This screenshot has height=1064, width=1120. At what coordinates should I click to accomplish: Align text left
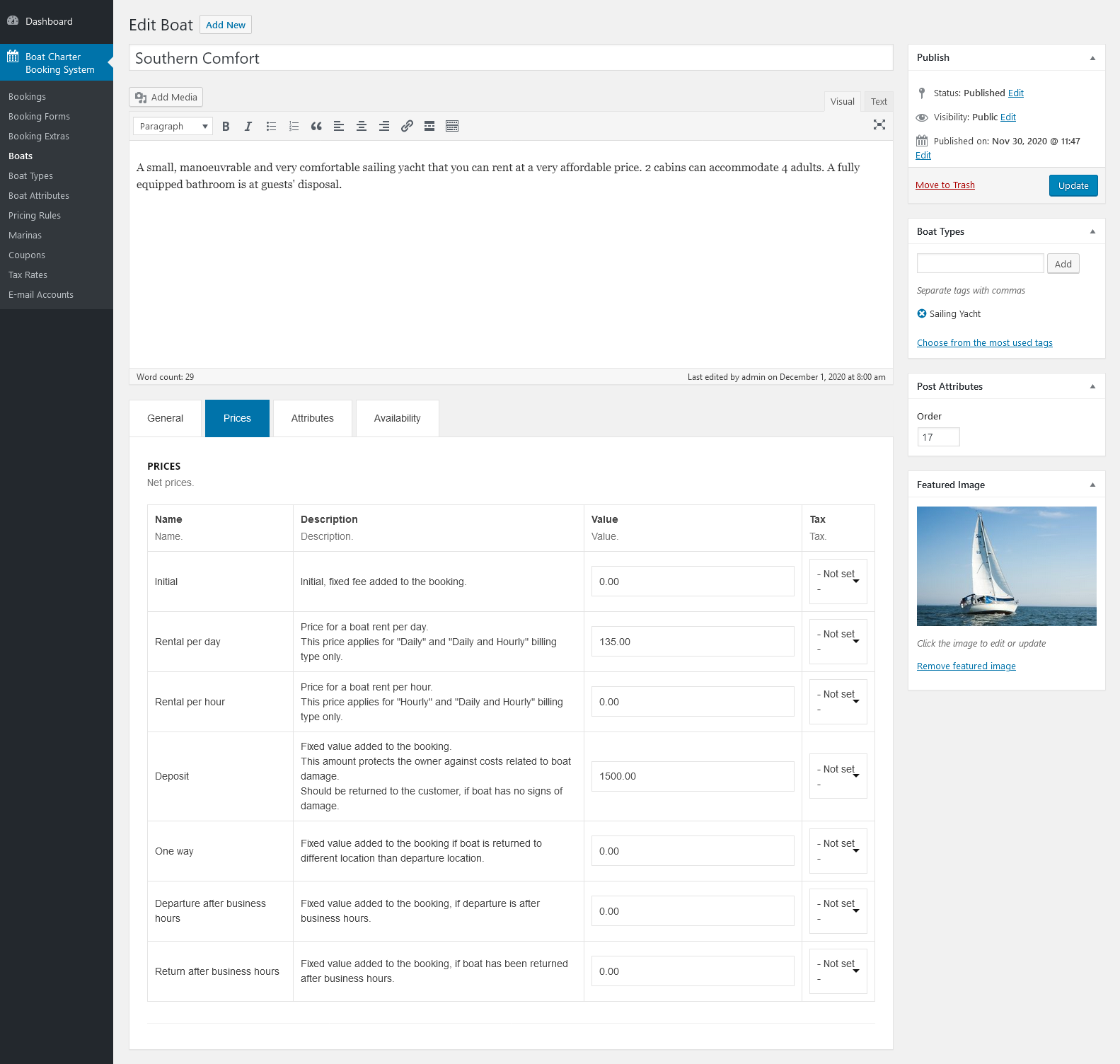click(x=339, y=126)
